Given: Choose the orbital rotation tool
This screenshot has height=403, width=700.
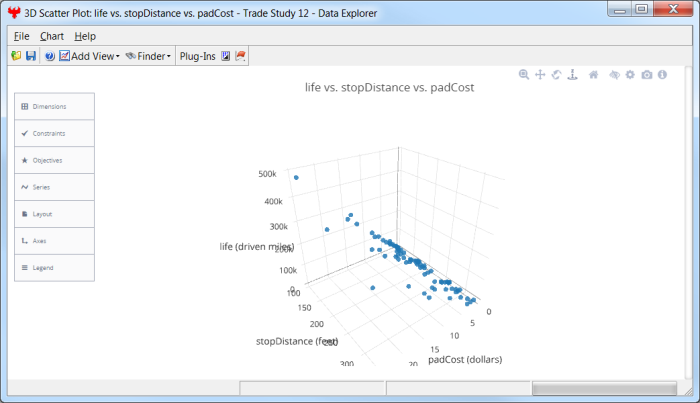Looking at the screenshot, I should point(556,75).
